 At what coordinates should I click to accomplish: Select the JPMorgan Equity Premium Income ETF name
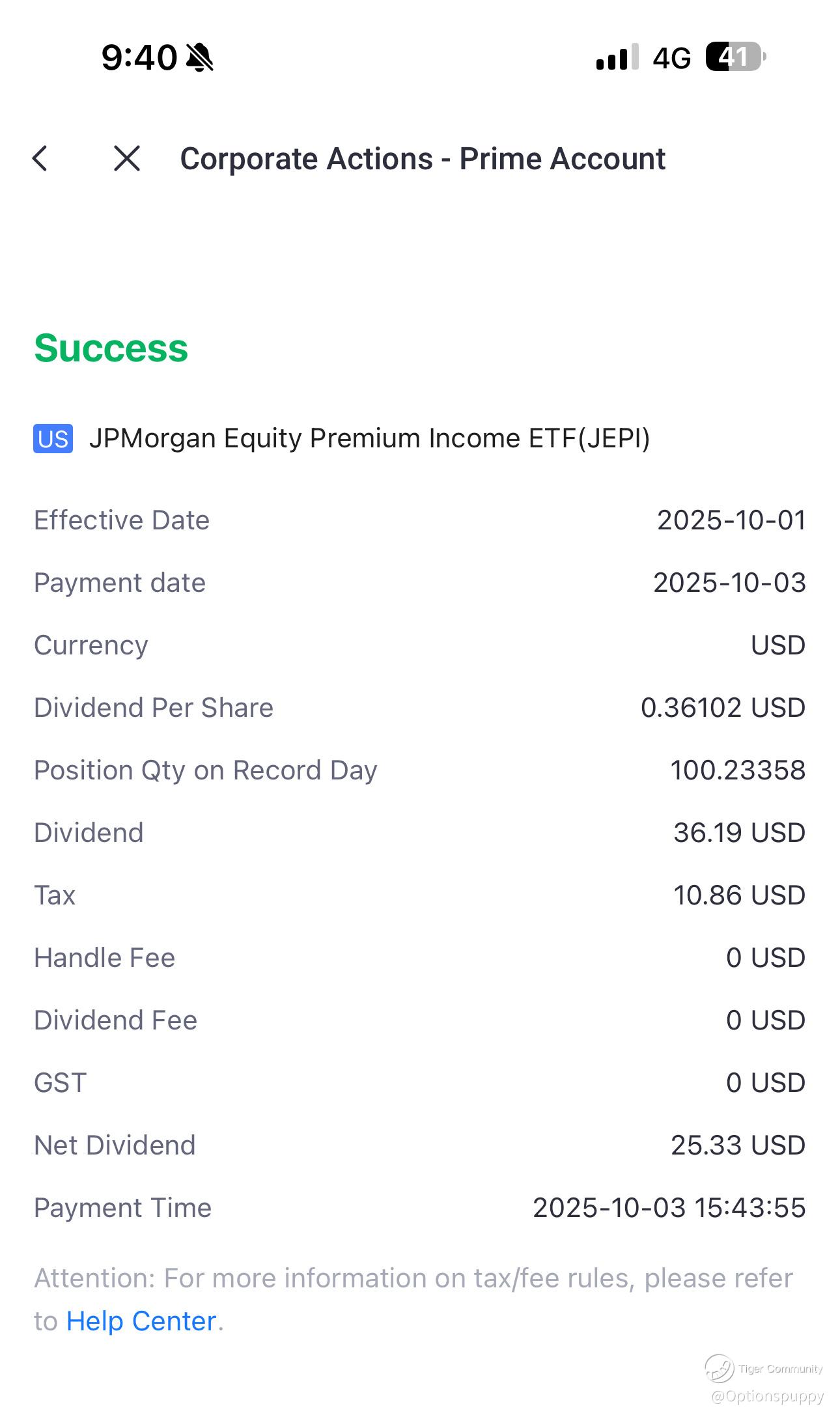click(369, 438)
